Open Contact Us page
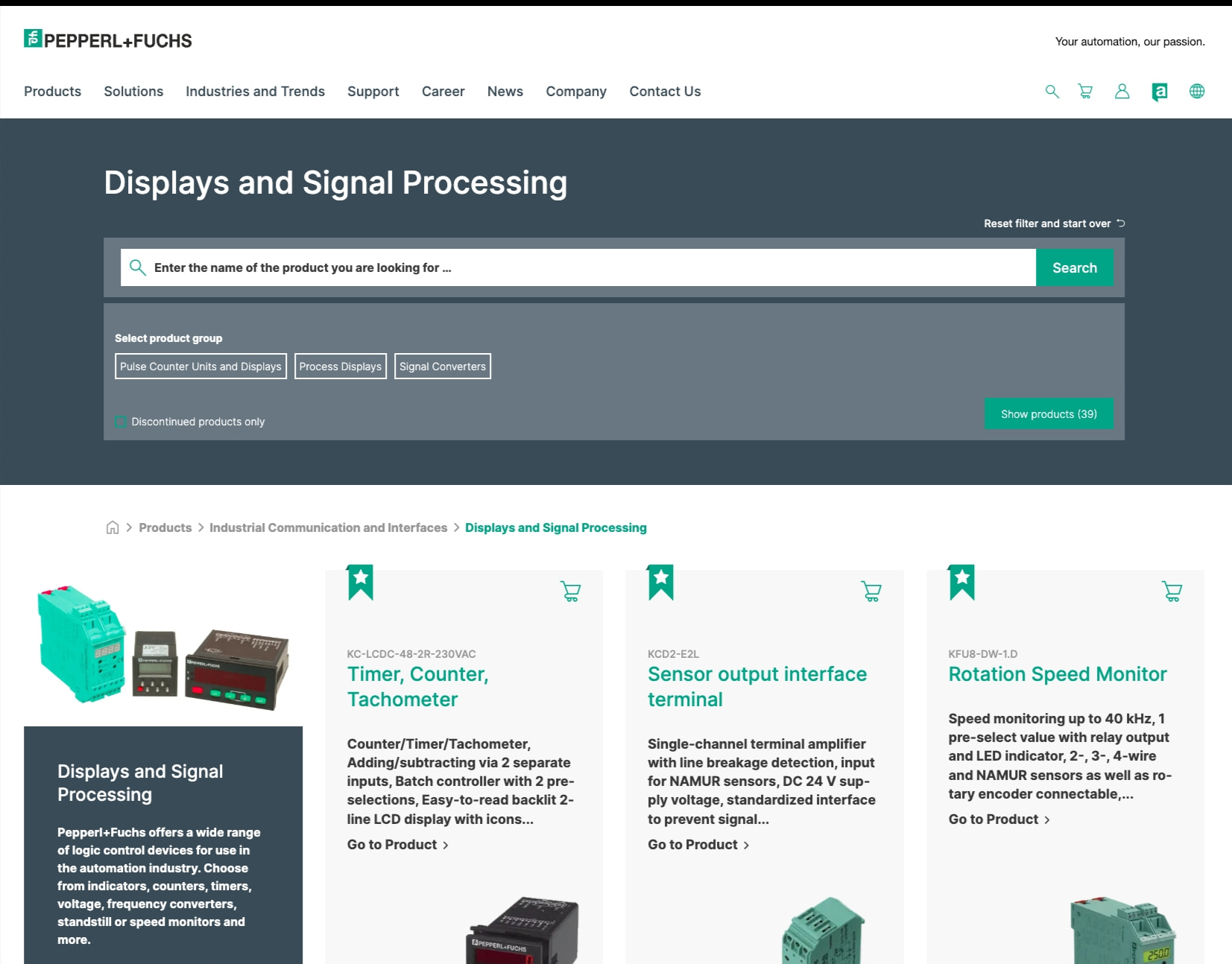1232x964 pixels. tap(665, 92)
